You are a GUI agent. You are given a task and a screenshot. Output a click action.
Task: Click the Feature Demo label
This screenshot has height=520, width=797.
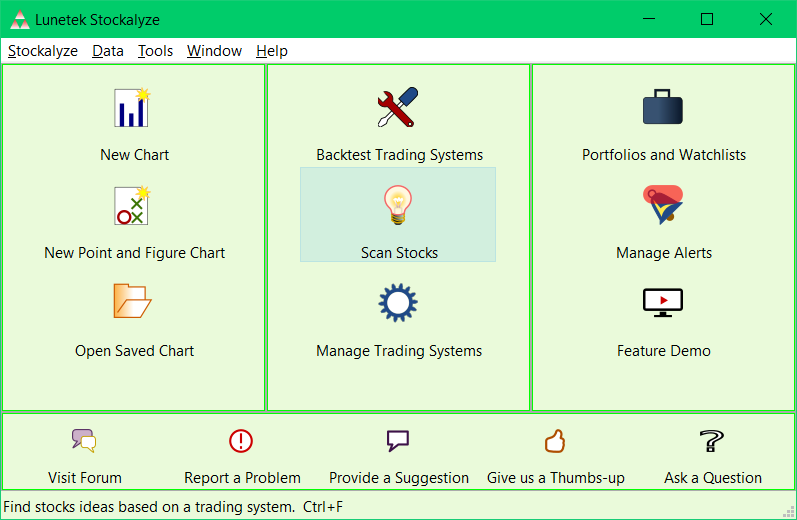click(x=664, y=351)
